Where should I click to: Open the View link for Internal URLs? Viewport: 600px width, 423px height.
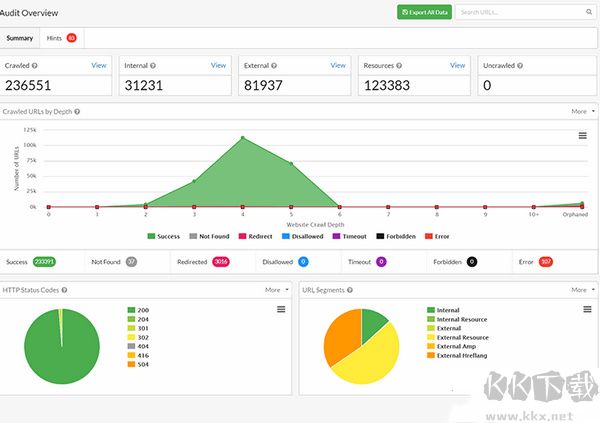pos(218,65)
